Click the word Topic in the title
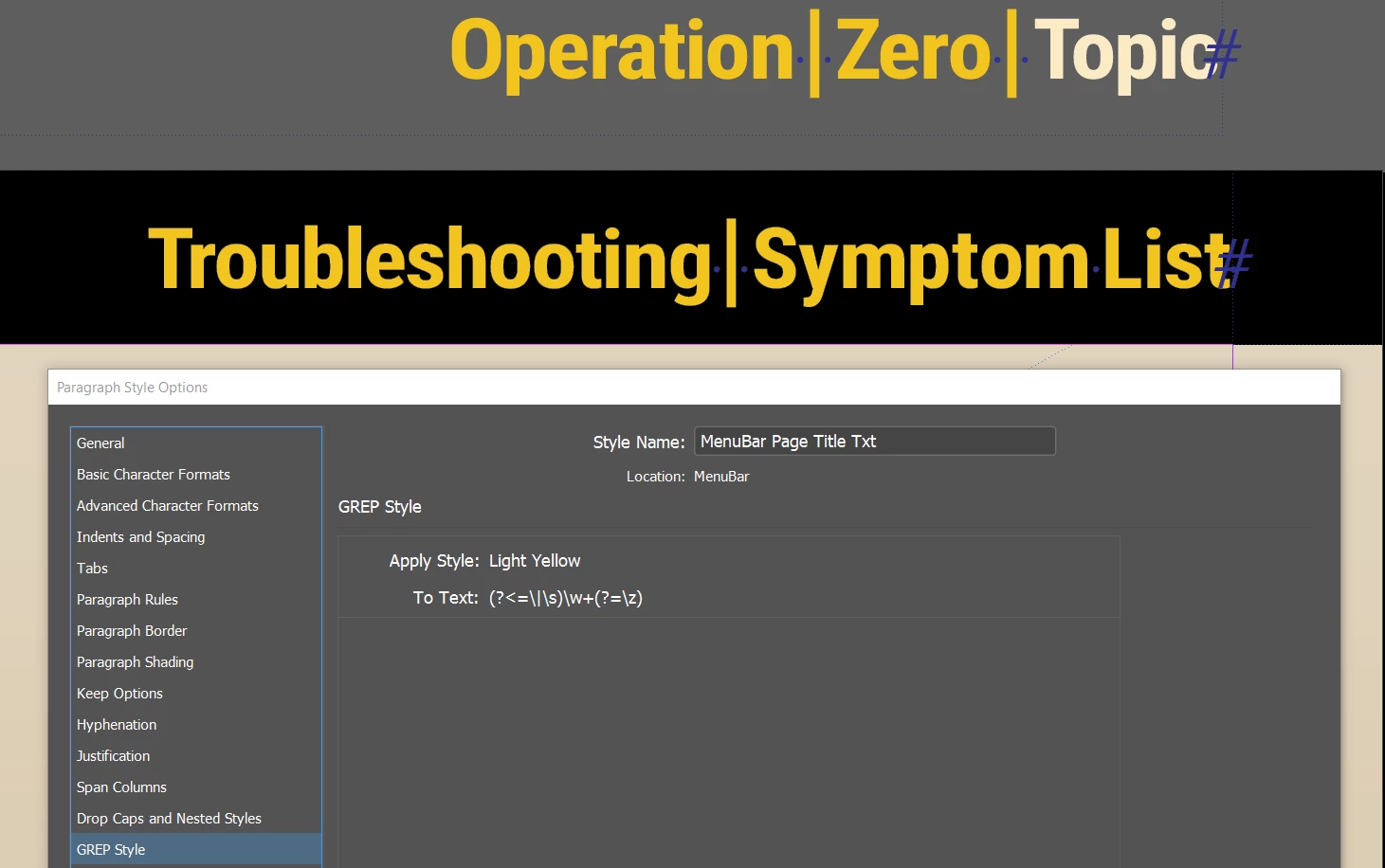 1124,55
